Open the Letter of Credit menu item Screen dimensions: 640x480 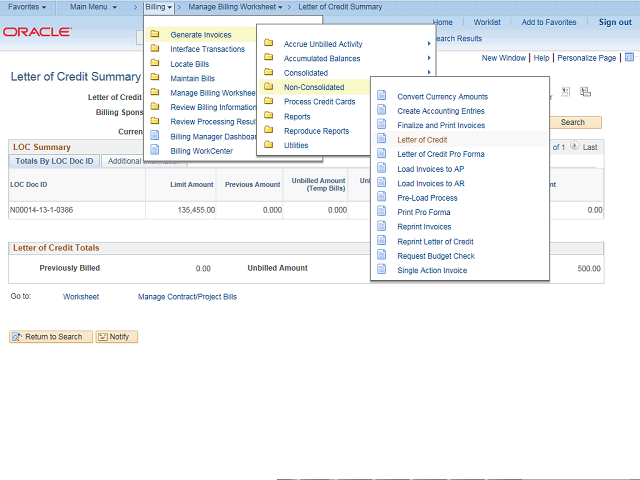(422, 140)
